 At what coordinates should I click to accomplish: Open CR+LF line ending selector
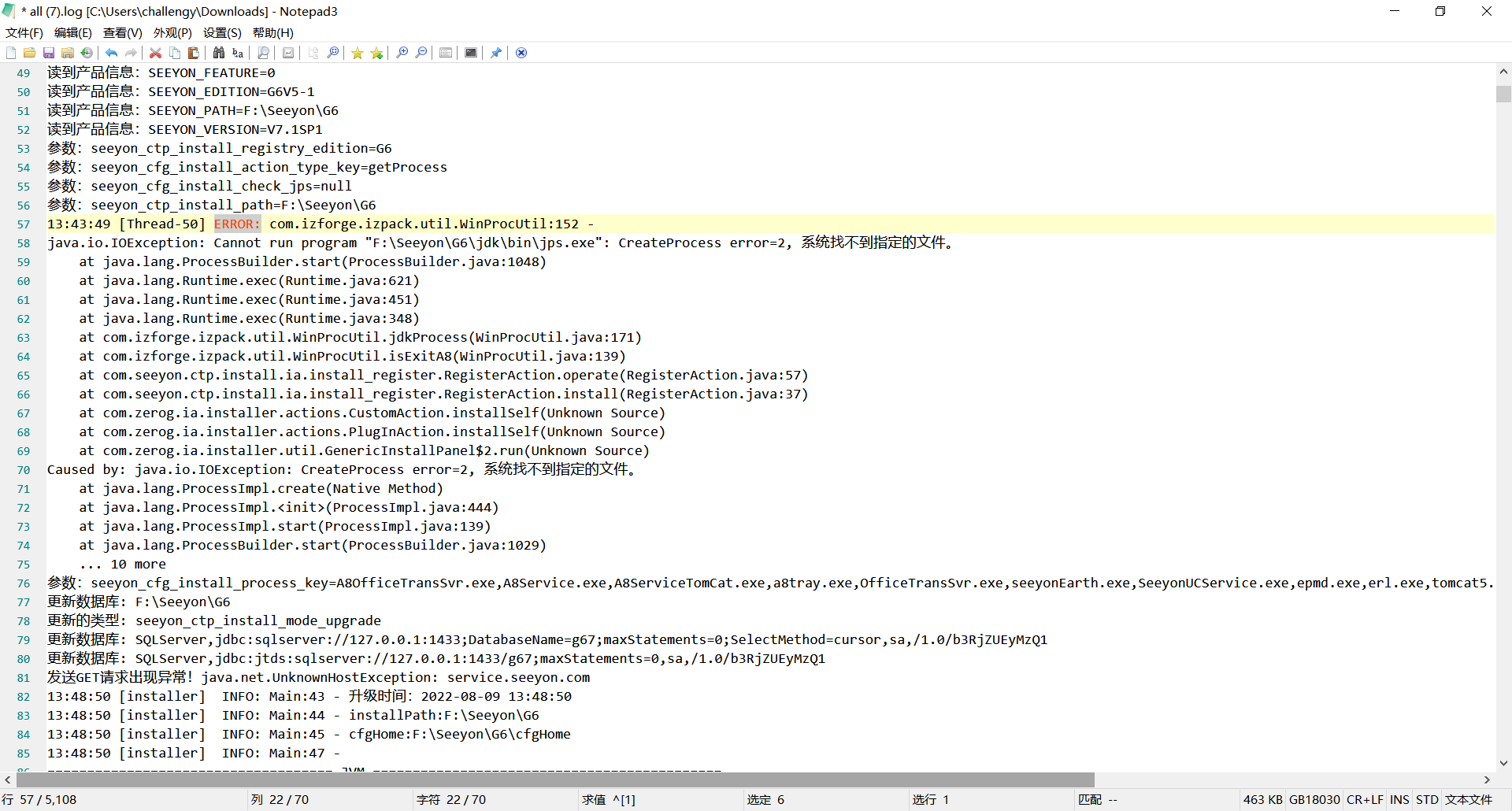[x=1365, y=799]
